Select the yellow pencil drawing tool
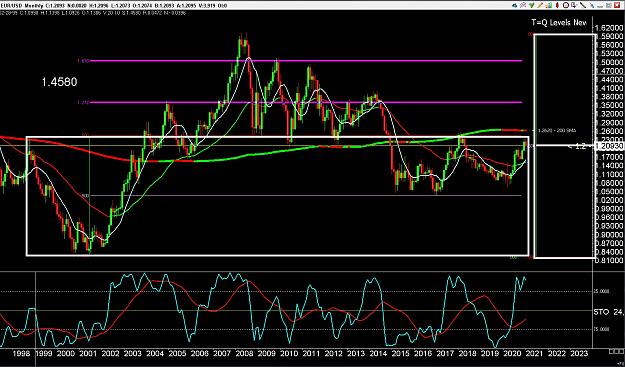The width and height of the screenshot is (625, 367). (540, 5)
